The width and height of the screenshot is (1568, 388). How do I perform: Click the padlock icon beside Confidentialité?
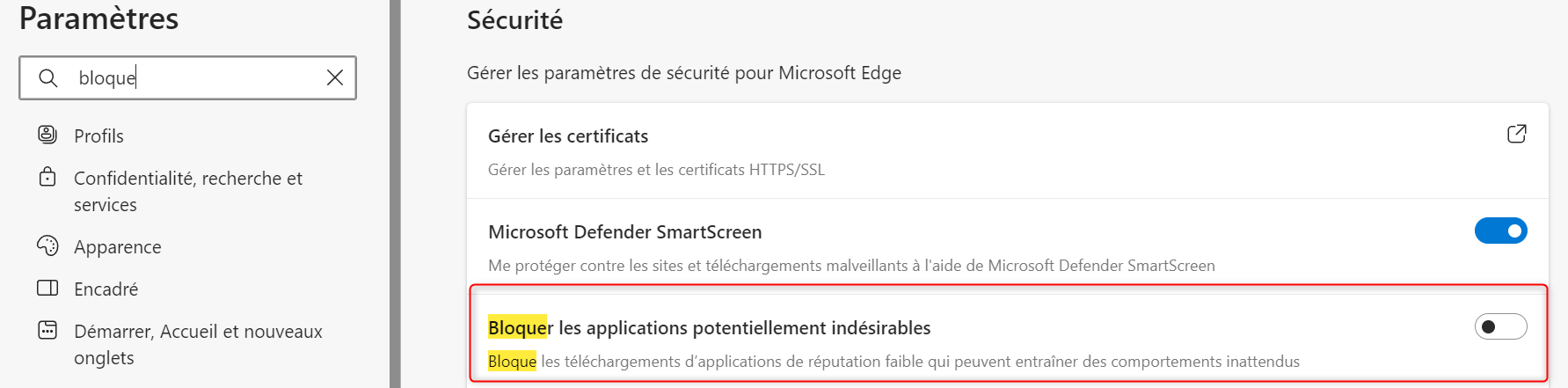[47, 177]
